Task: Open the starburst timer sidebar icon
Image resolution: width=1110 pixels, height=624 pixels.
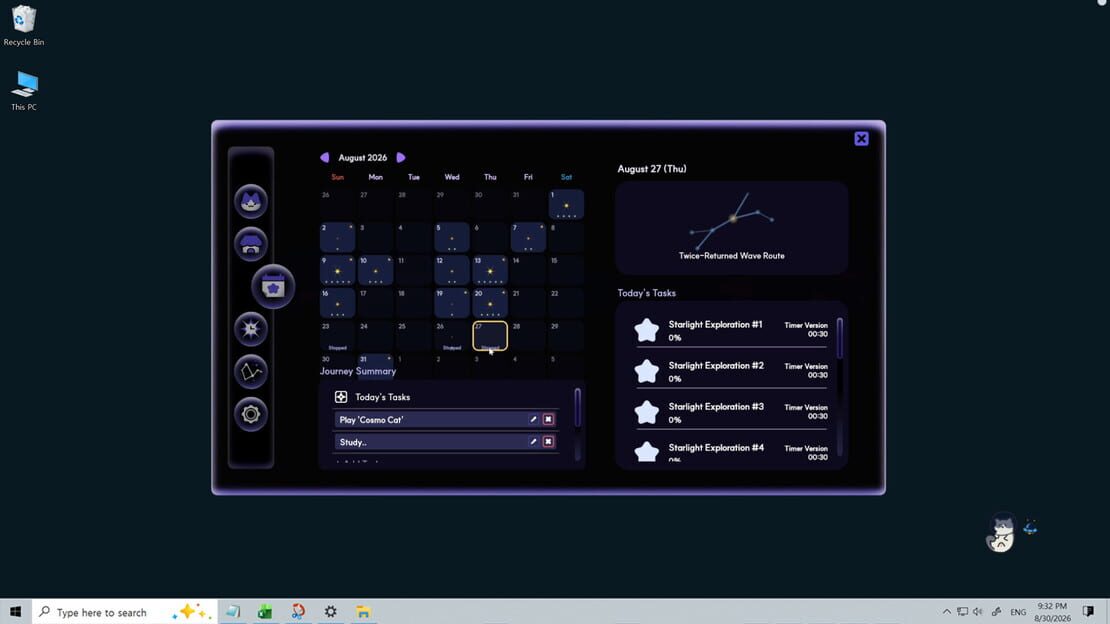Action: 251,329
